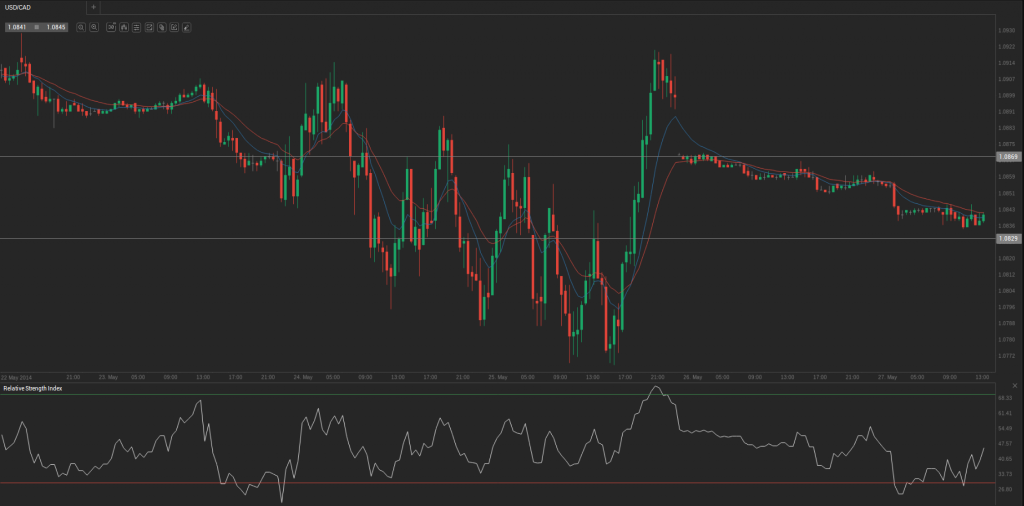This screenshot has height=506, width=1024.
Task: Click the edit pencil-in-square toolbar icon
Action: 173,27
